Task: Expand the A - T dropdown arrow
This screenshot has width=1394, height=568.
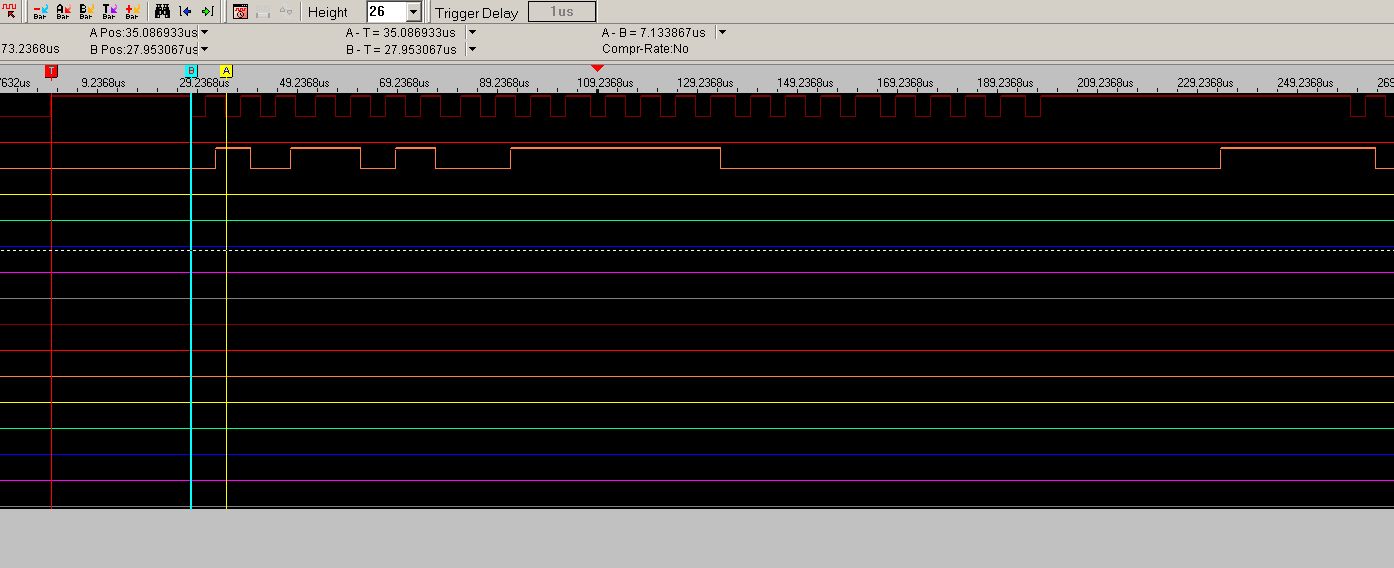Action: coord(472,32)
